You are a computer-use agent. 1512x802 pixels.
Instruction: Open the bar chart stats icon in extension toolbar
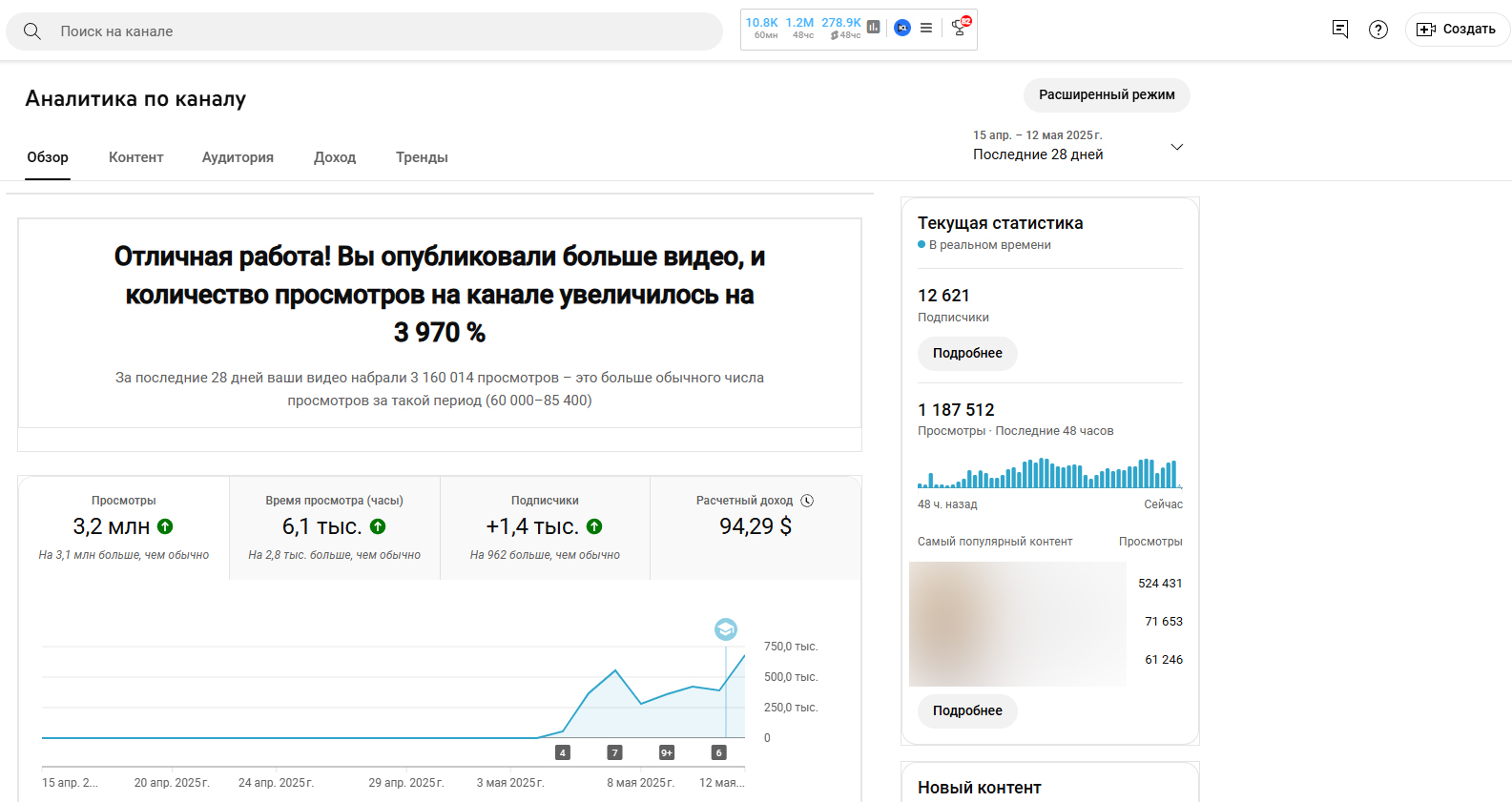pyautogui.click(x=873, y=28)
